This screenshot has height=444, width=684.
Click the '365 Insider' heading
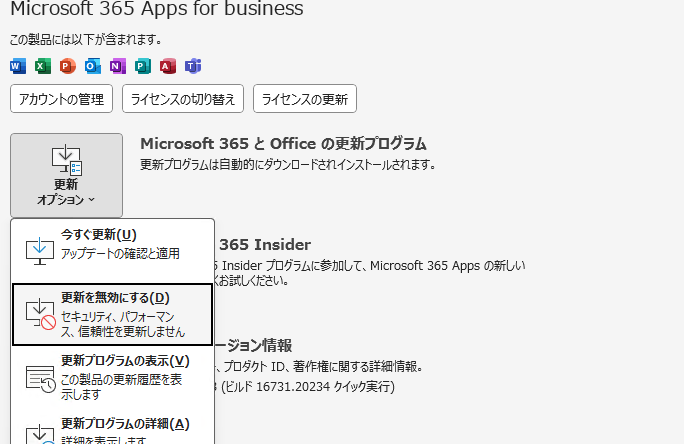coord(265,245)
